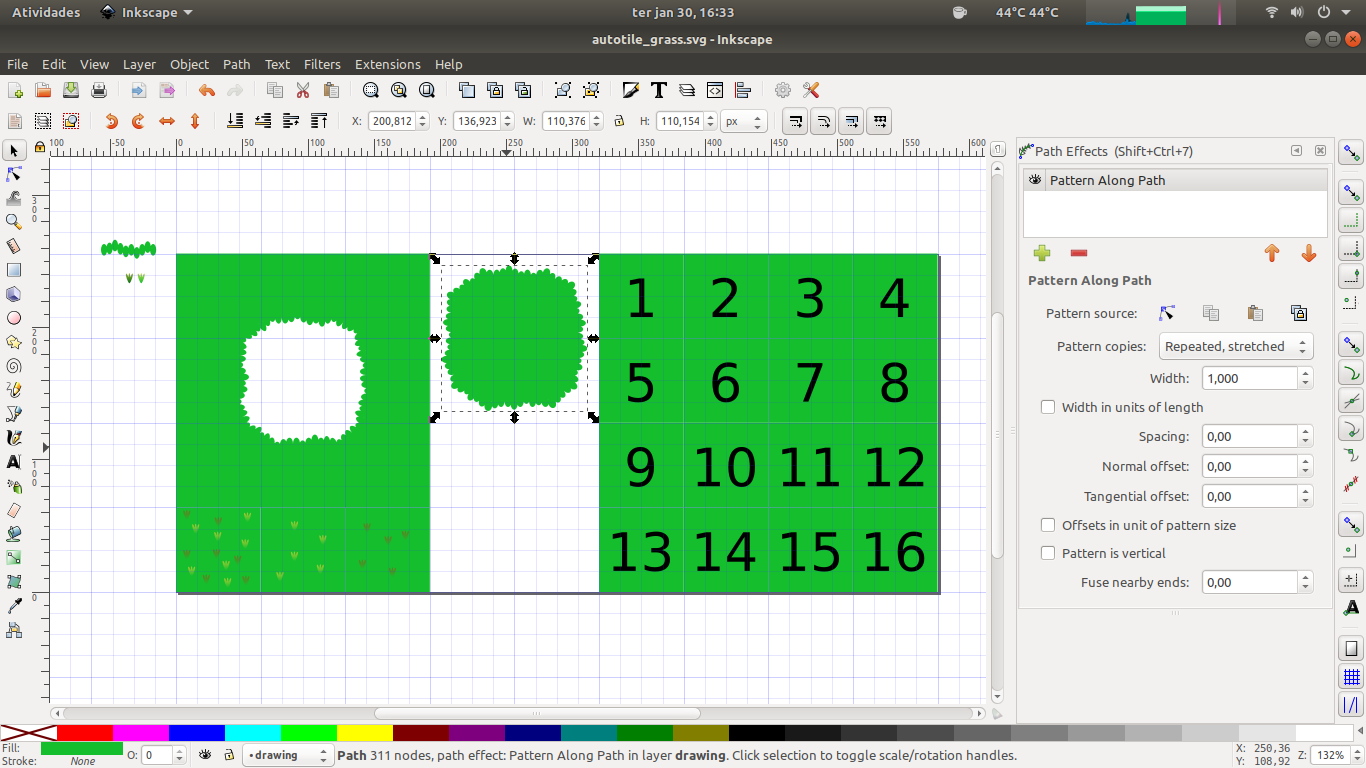Viewport: 1366px width, 768px height.
Task: Toggle Pattern Along Path effect visibility
Action: point(1035,181)
